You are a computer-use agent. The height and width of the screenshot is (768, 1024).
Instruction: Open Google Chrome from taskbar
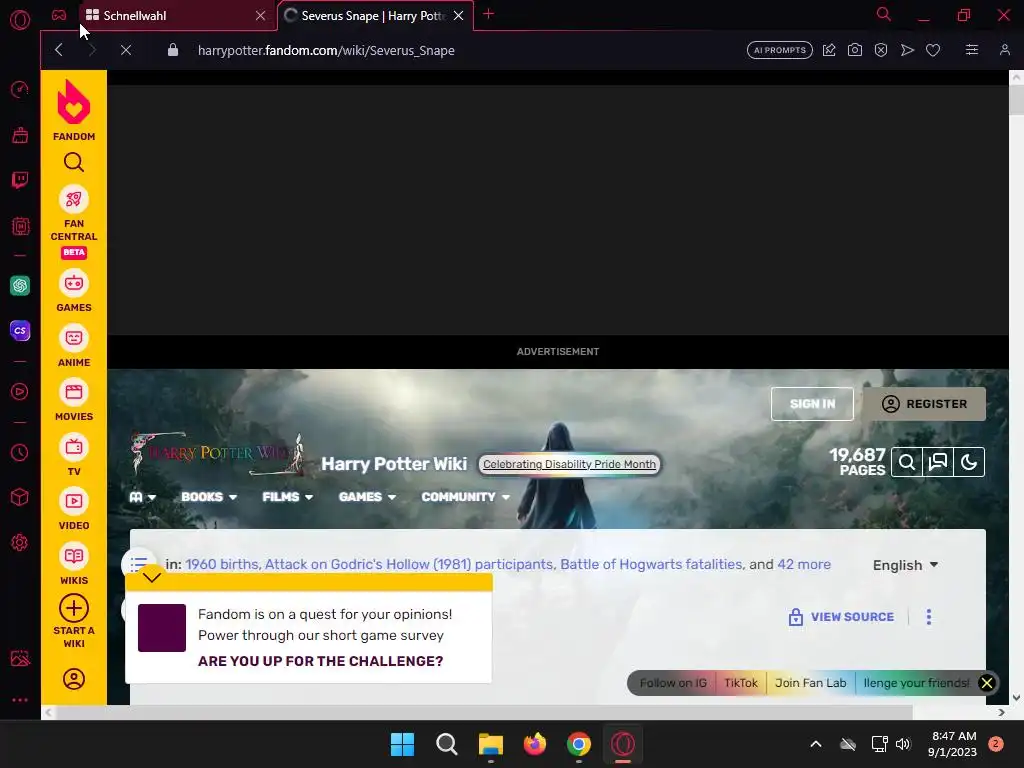(579, 744)
